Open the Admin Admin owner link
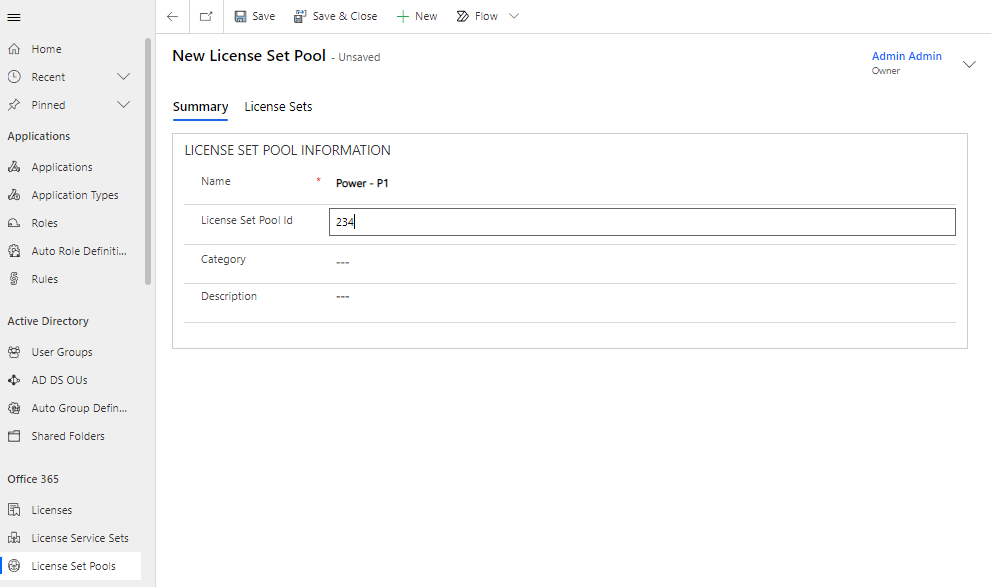 pos(906,57)
